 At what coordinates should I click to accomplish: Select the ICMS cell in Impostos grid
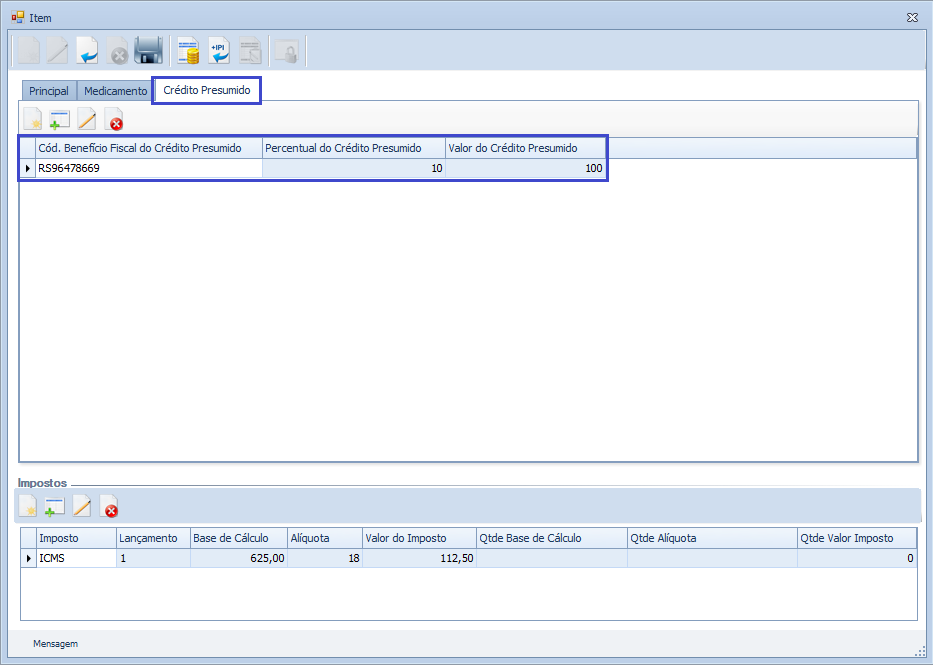click(x=75, y=559)
